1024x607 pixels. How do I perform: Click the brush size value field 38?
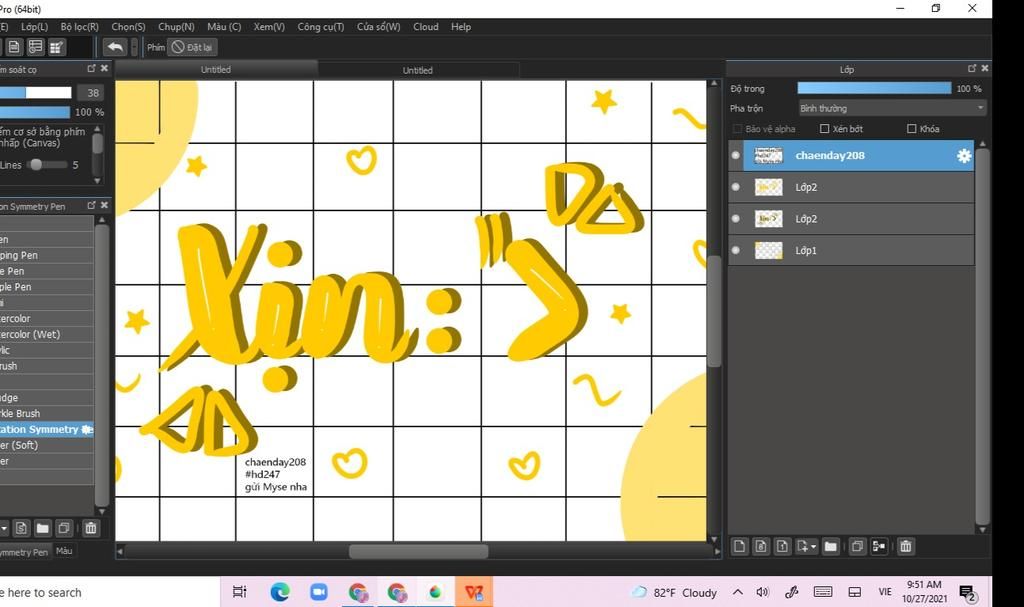(92, 93)
